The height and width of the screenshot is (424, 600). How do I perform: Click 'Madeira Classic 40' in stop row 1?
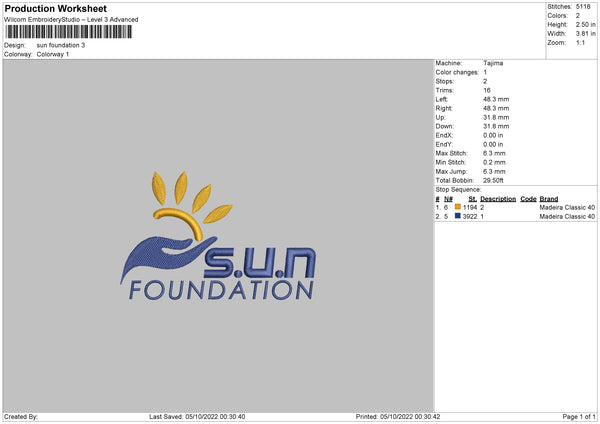[x=567, y=207]
